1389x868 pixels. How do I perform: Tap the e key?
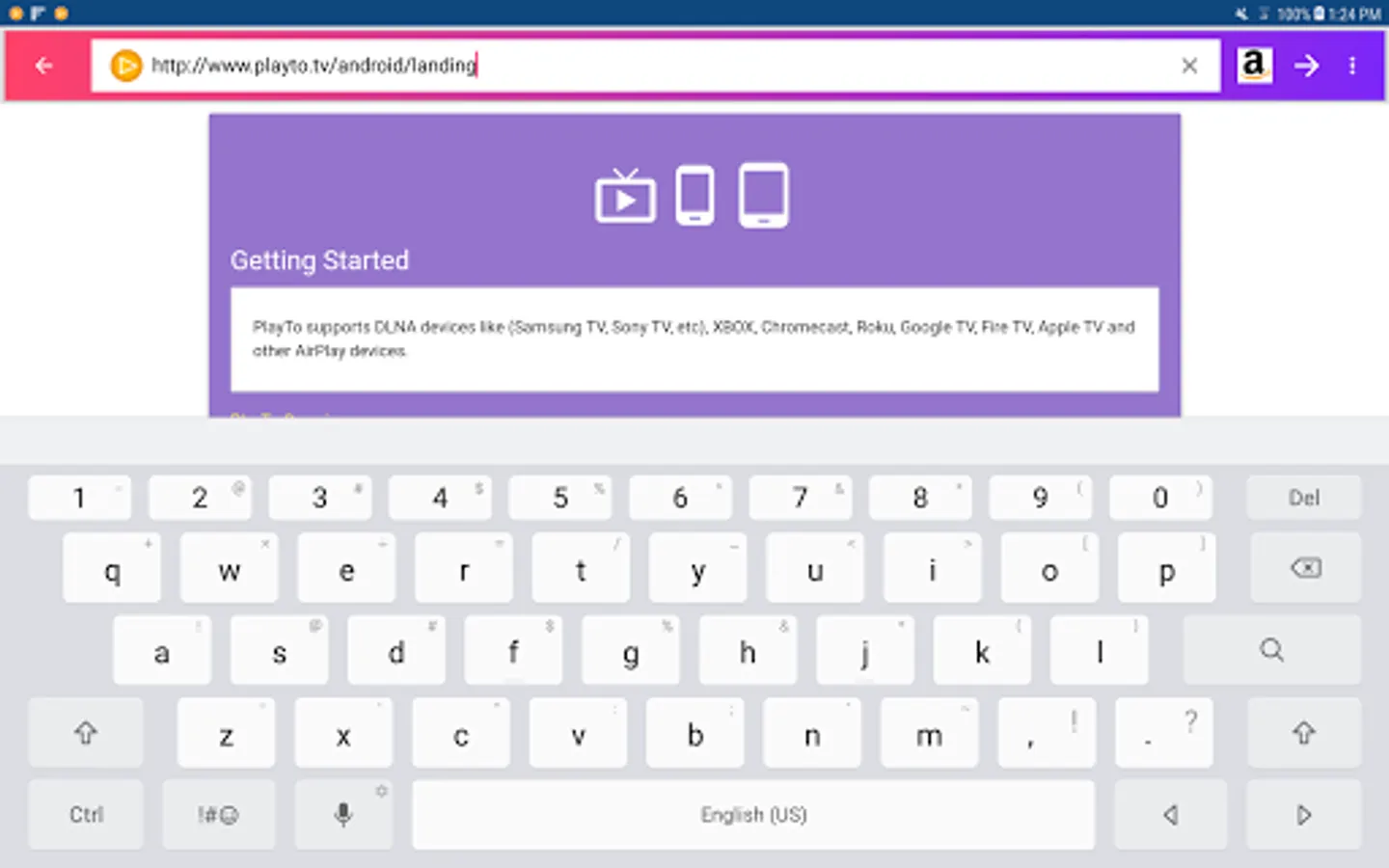tap(346, 568)
